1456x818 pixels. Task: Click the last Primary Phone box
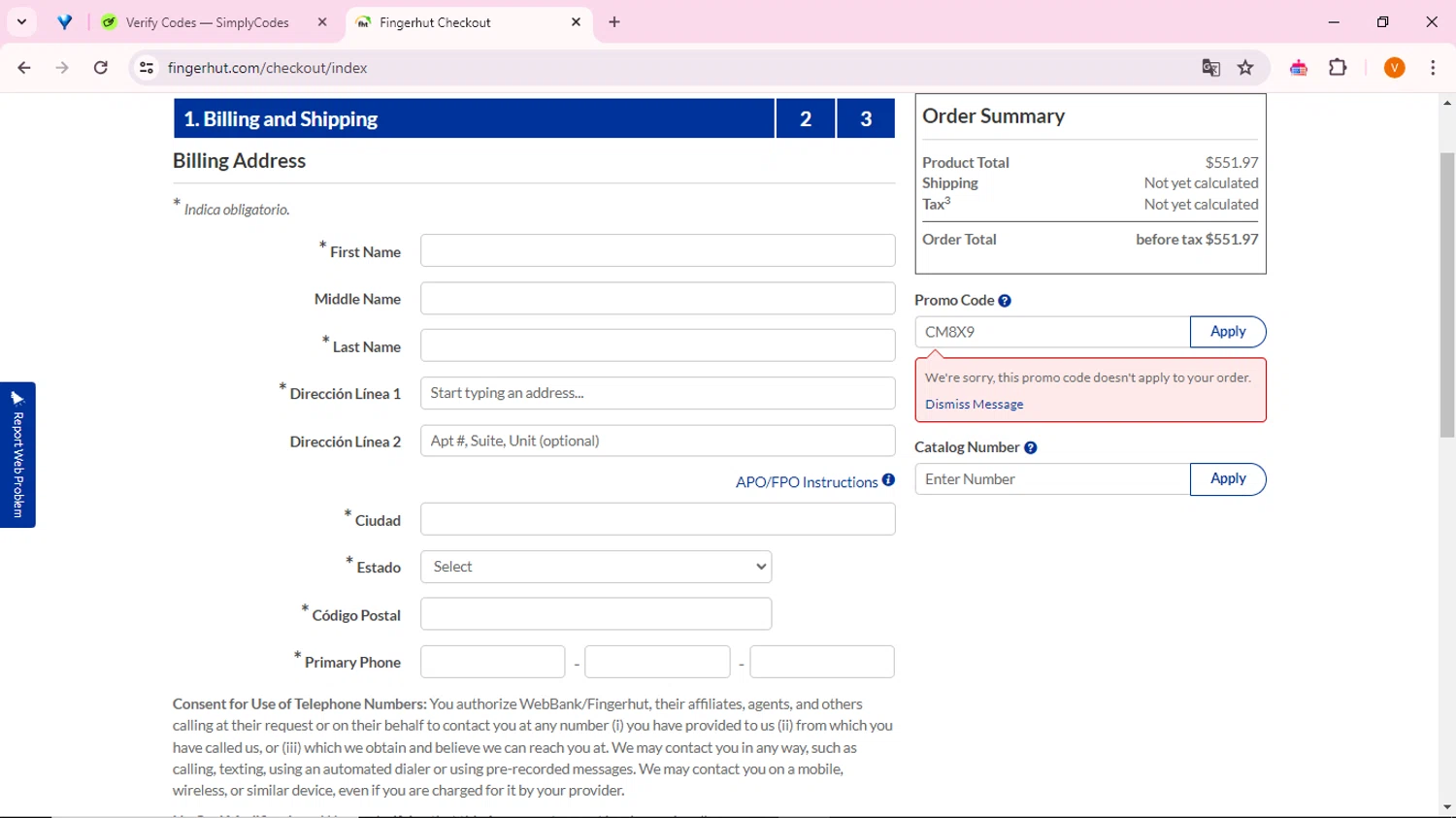point(822,662)
